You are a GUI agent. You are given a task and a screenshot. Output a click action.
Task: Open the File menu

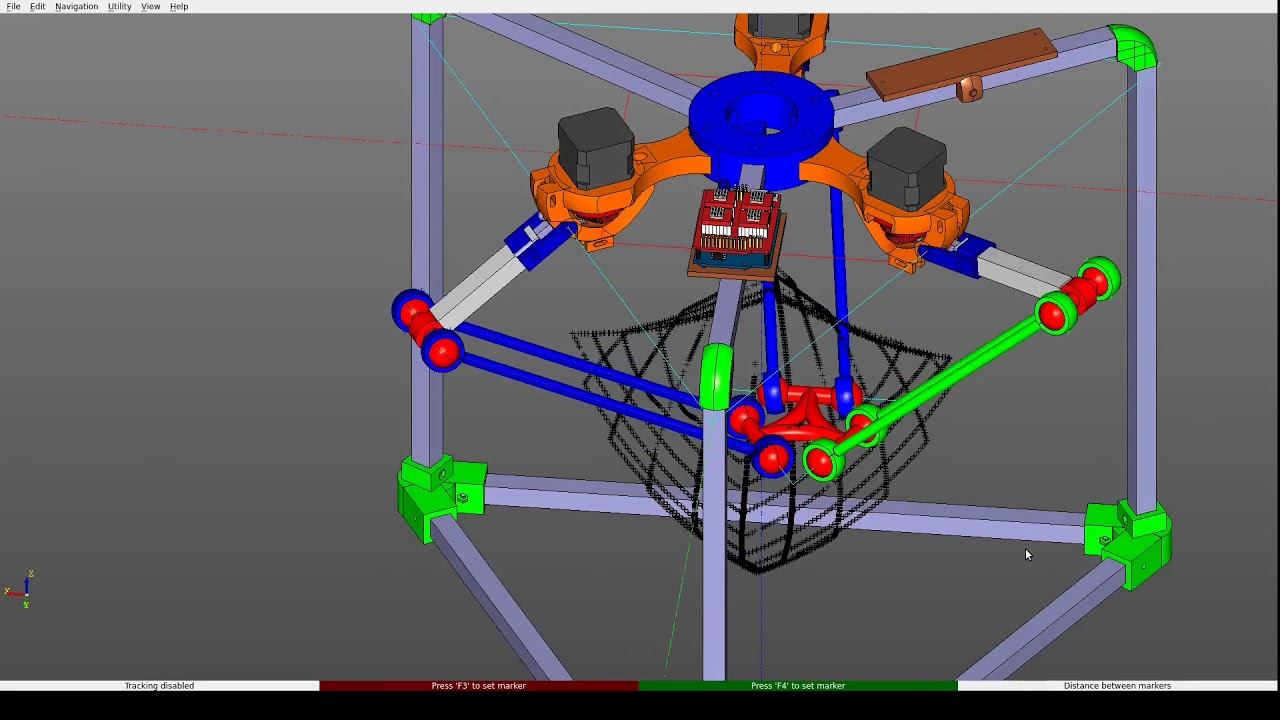tap(13, 6)
